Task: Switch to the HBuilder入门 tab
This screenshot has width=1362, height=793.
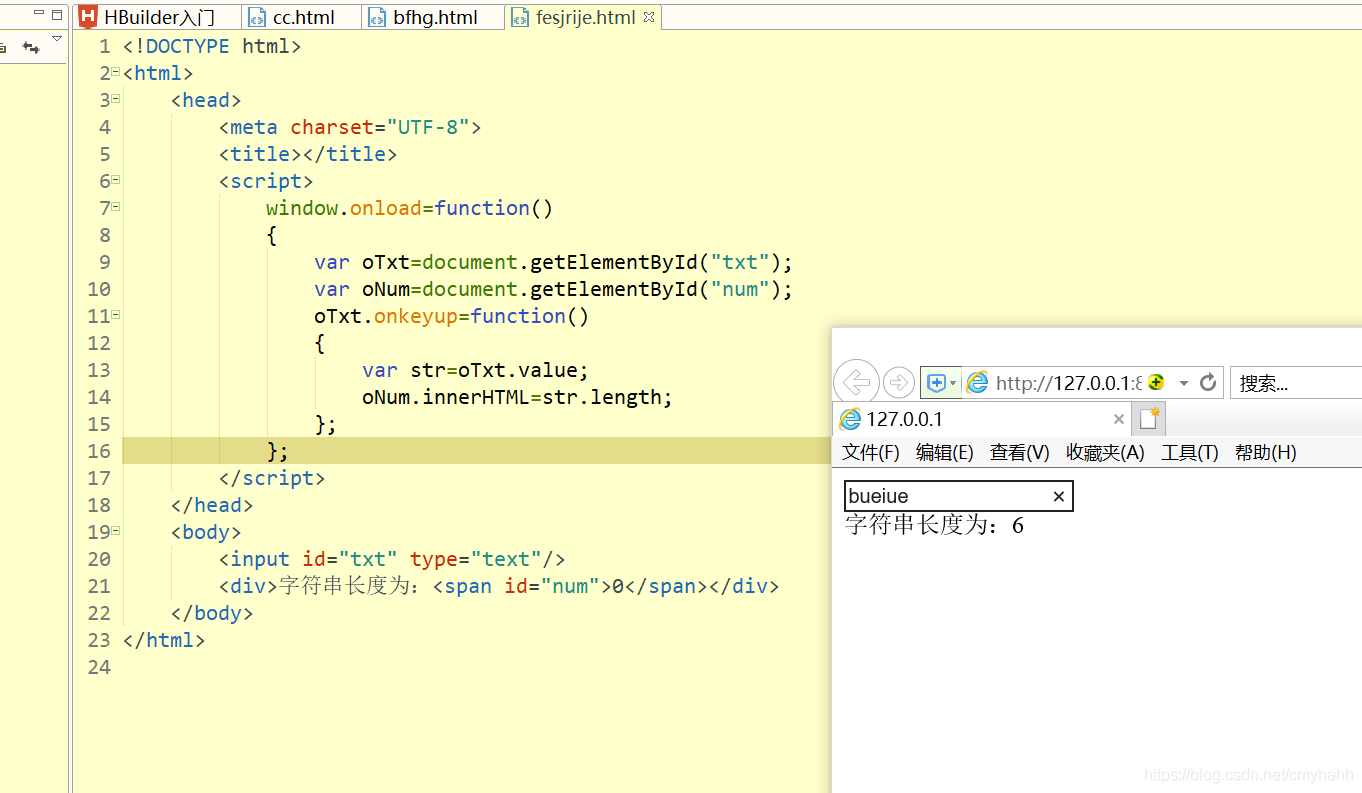Action: click(158, 17)
